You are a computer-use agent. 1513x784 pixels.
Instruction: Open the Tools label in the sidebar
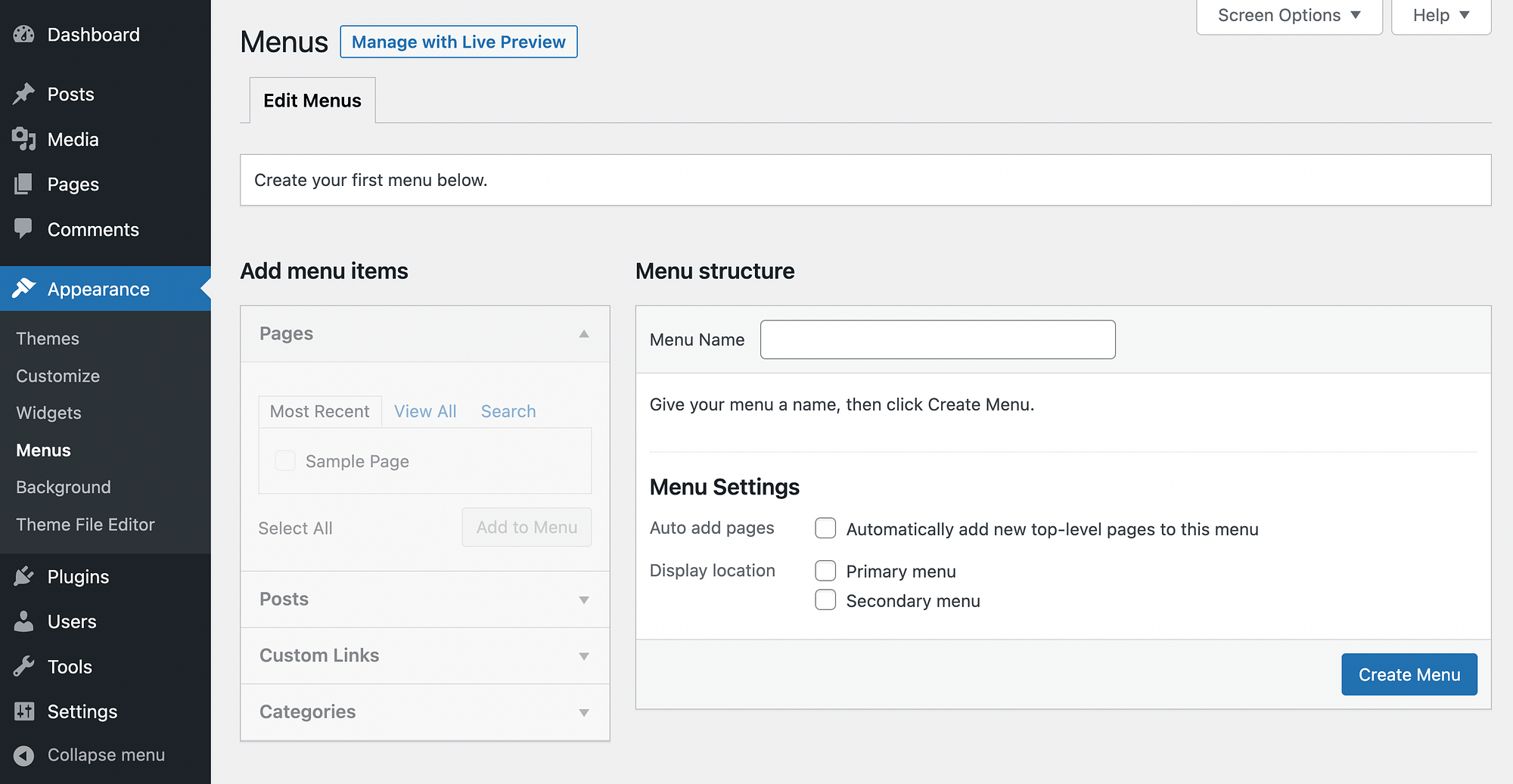(70, 666)
